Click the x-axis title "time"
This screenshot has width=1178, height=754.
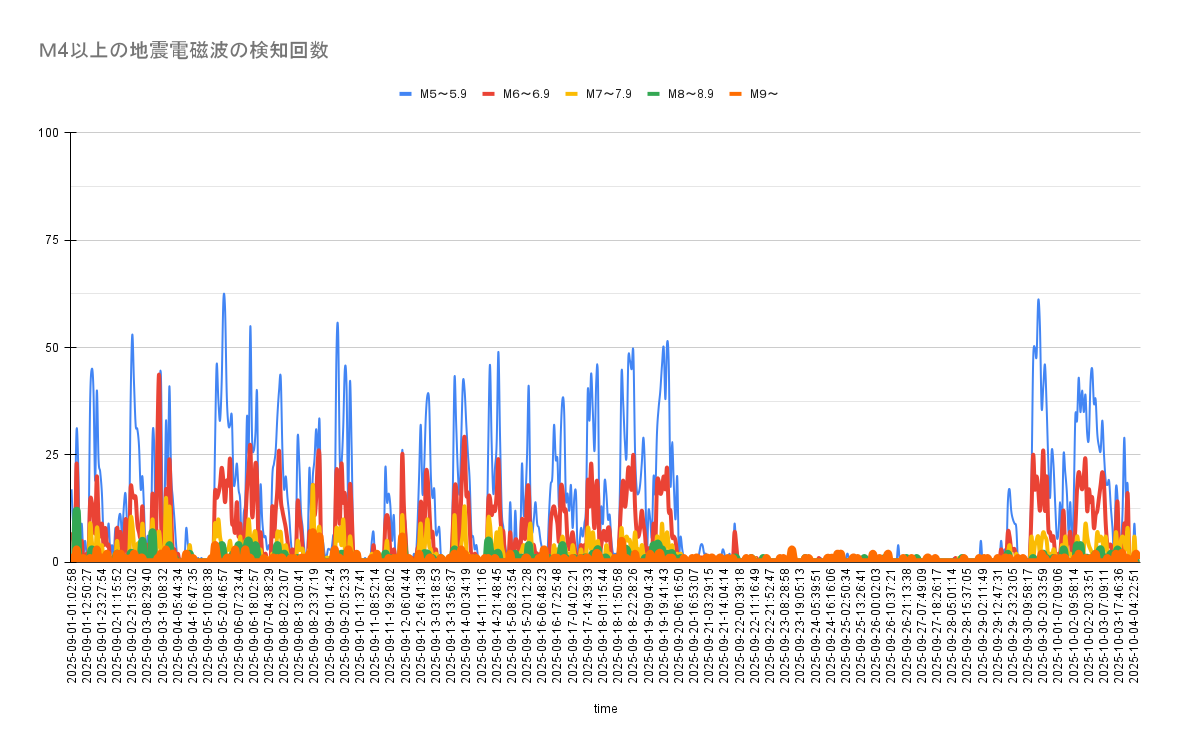(605, 709)
